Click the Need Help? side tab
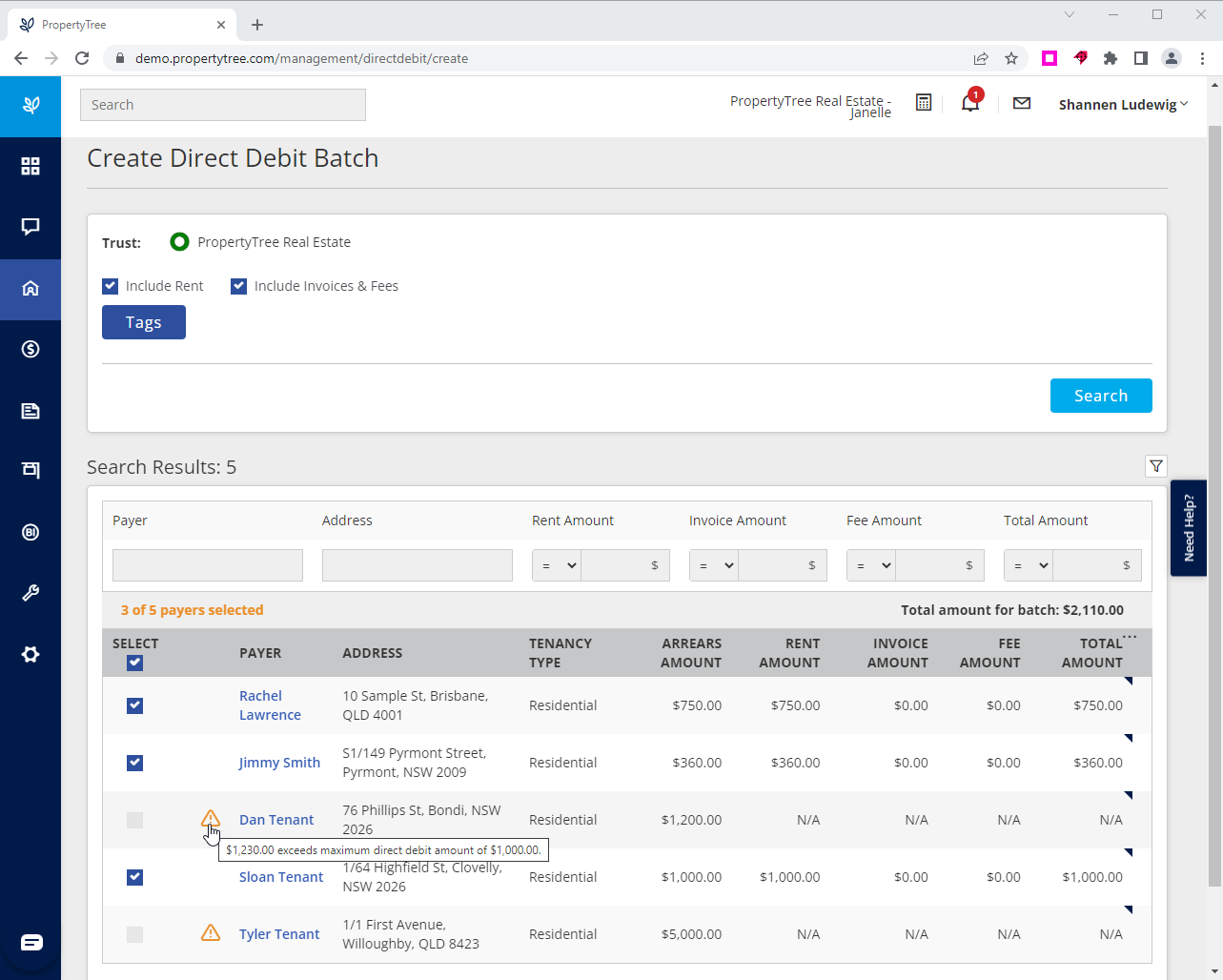The width and height of the screenshot is (1223, 980). 1188,528
